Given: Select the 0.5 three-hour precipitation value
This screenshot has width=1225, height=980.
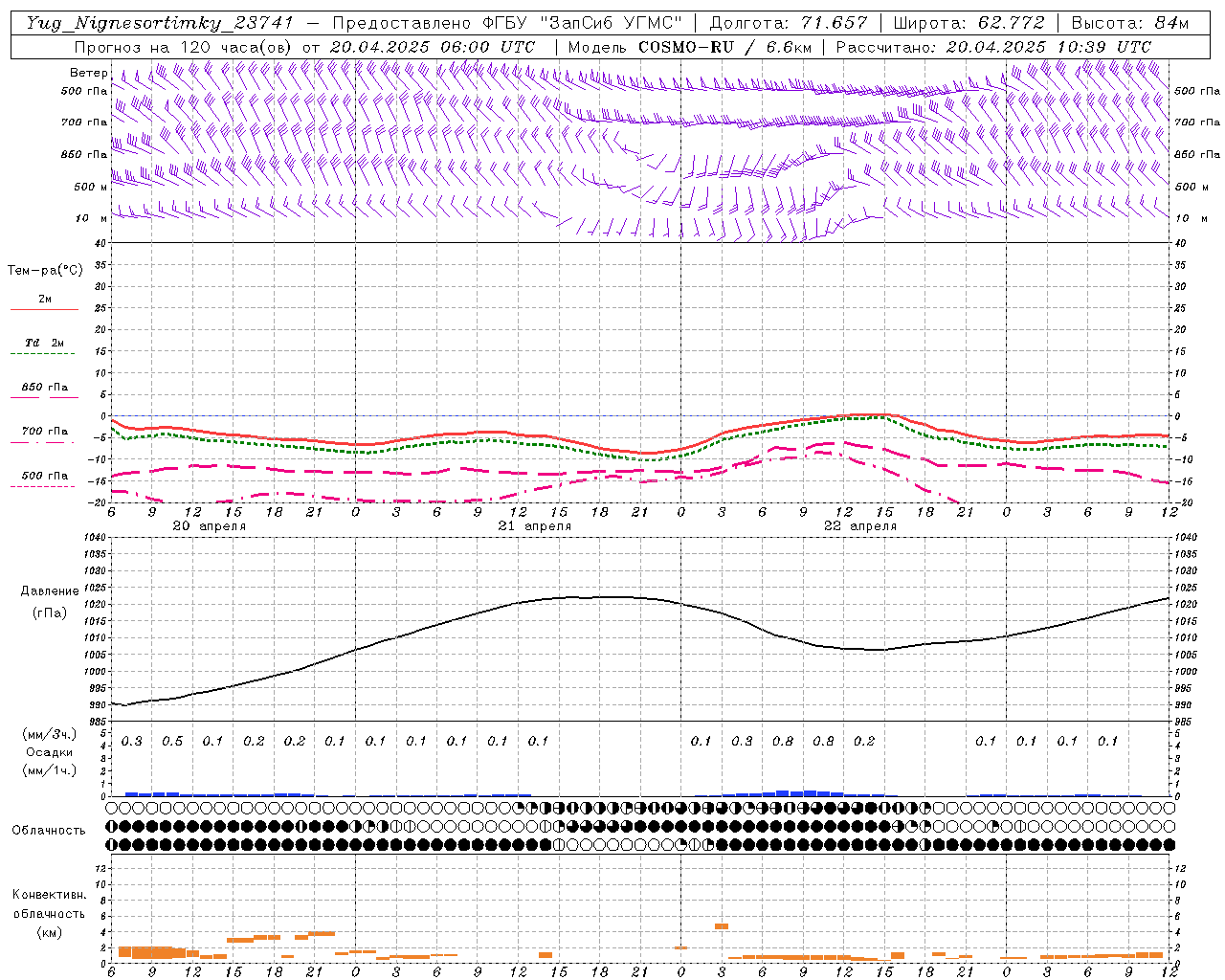Looking at the screenshot, I should [x=172, y=742].
